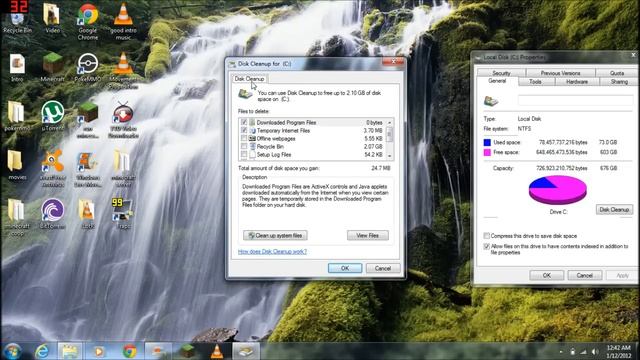Close the Disk Cleanup dialog window
The image size is (640, 360).
(393, 62)
